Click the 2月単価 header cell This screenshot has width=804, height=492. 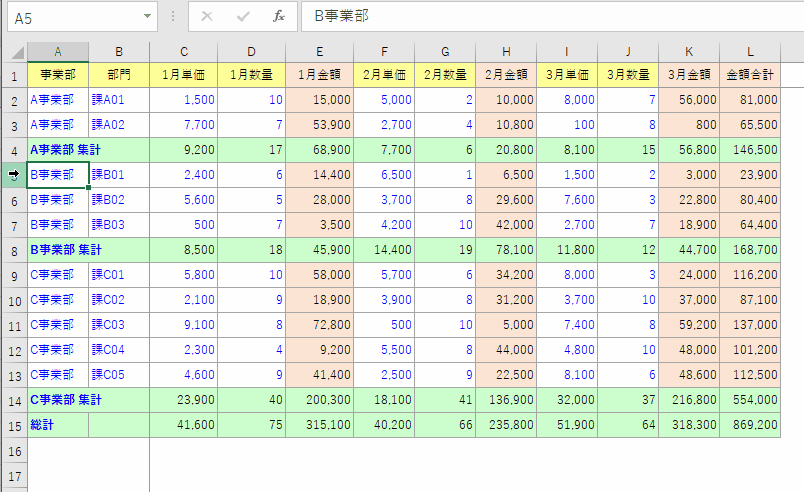tap(384, 75)
